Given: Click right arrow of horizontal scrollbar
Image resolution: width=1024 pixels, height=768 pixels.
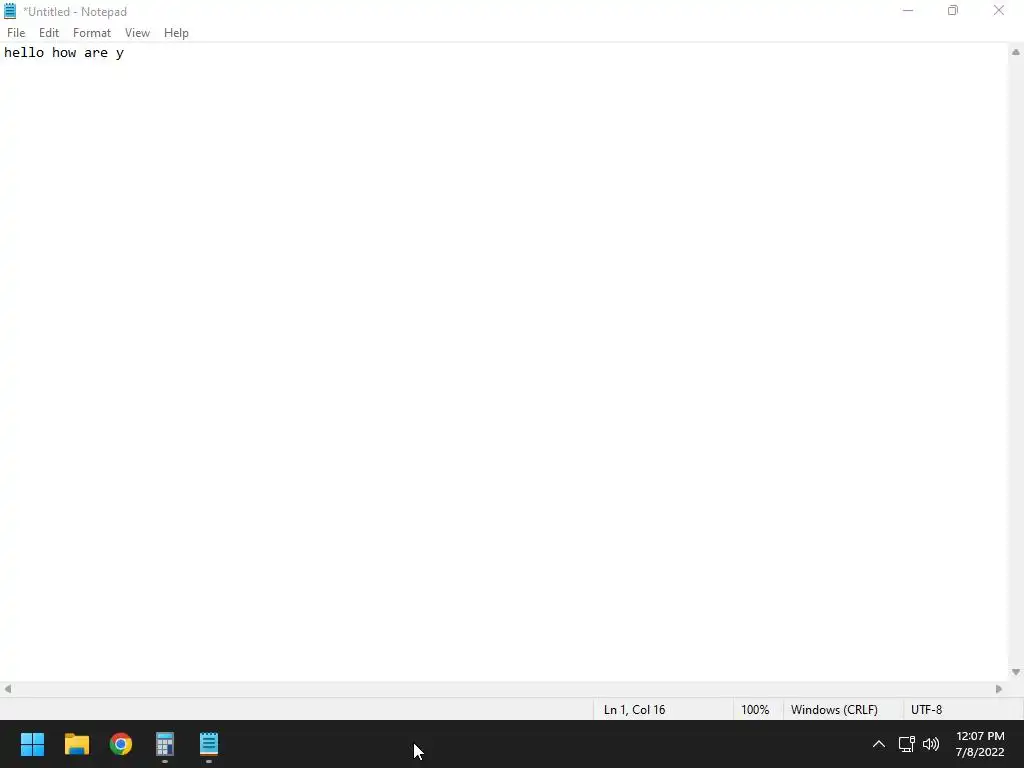Looking at the screenshot, I should (999, 689).
